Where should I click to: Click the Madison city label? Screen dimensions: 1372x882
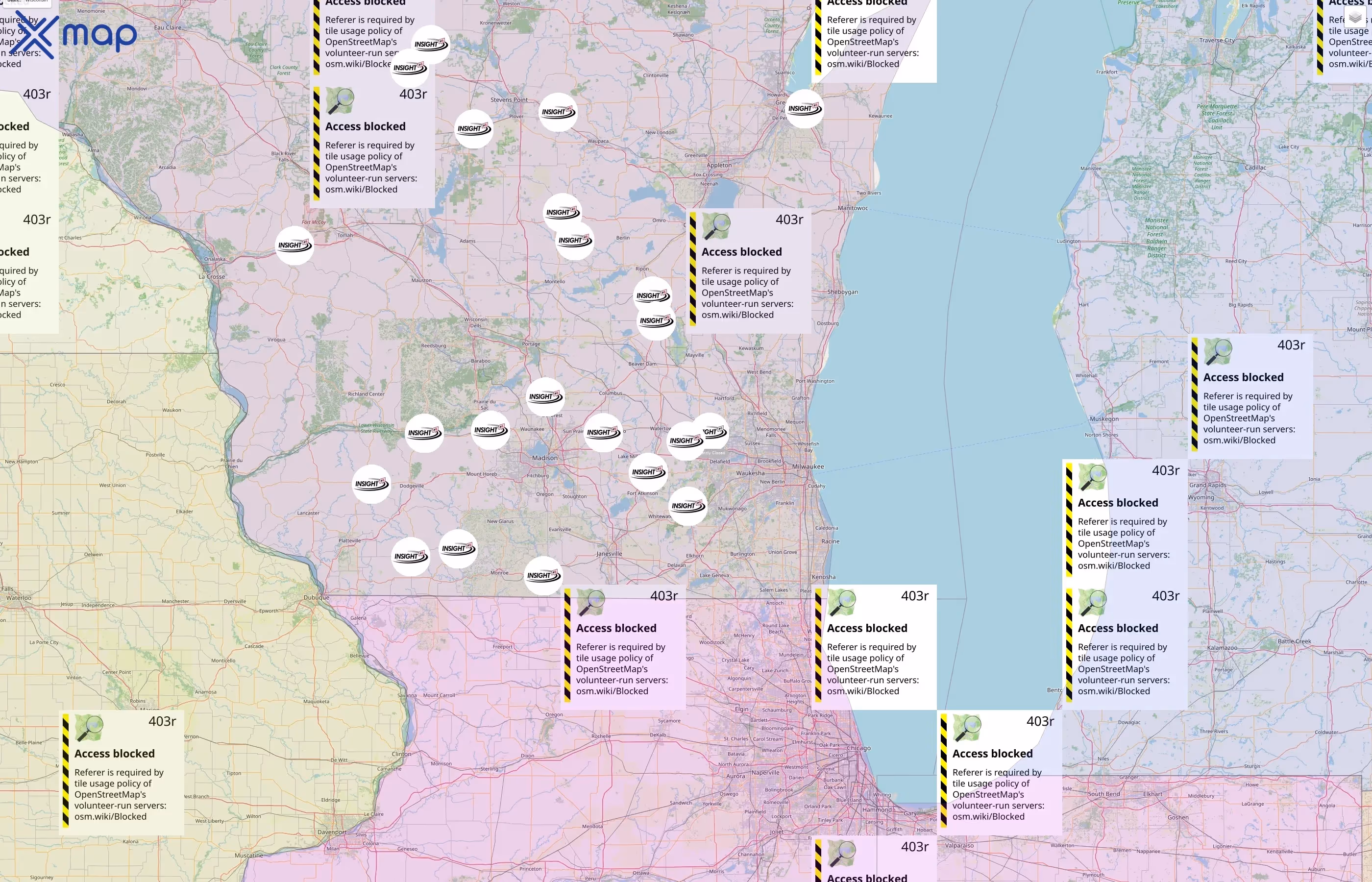point(544,458)
